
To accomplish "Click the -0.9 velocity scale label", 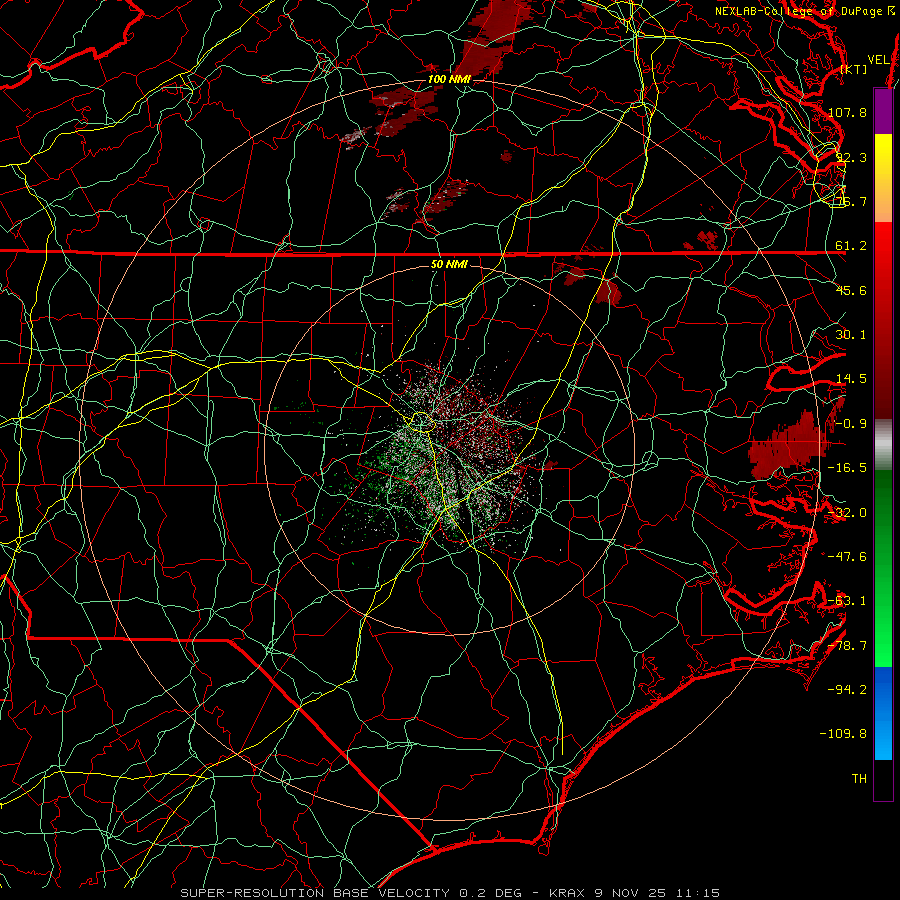I will (x=851, y=424).
